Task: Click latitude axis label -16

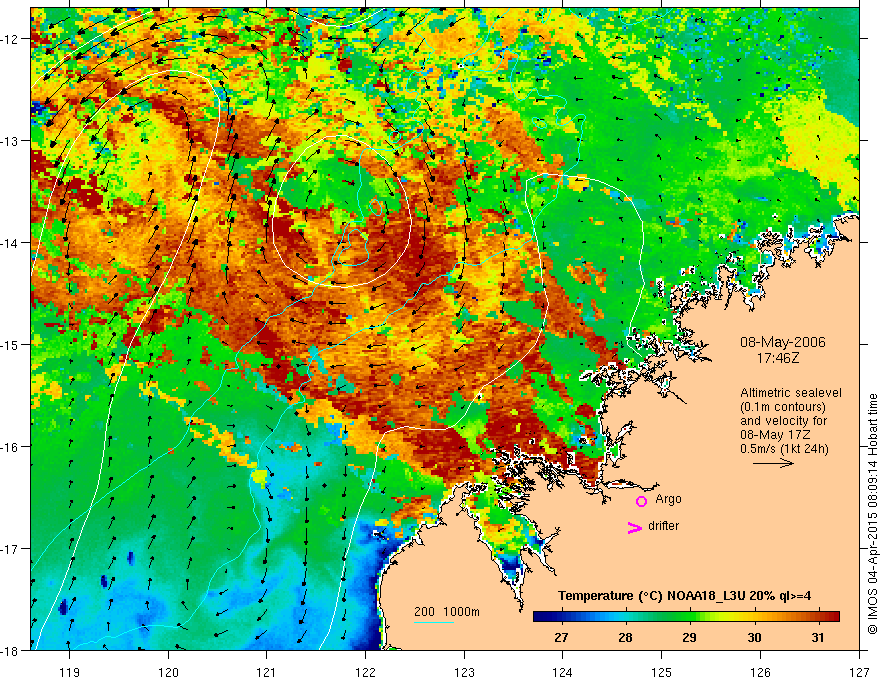Action: pos(11,447)
